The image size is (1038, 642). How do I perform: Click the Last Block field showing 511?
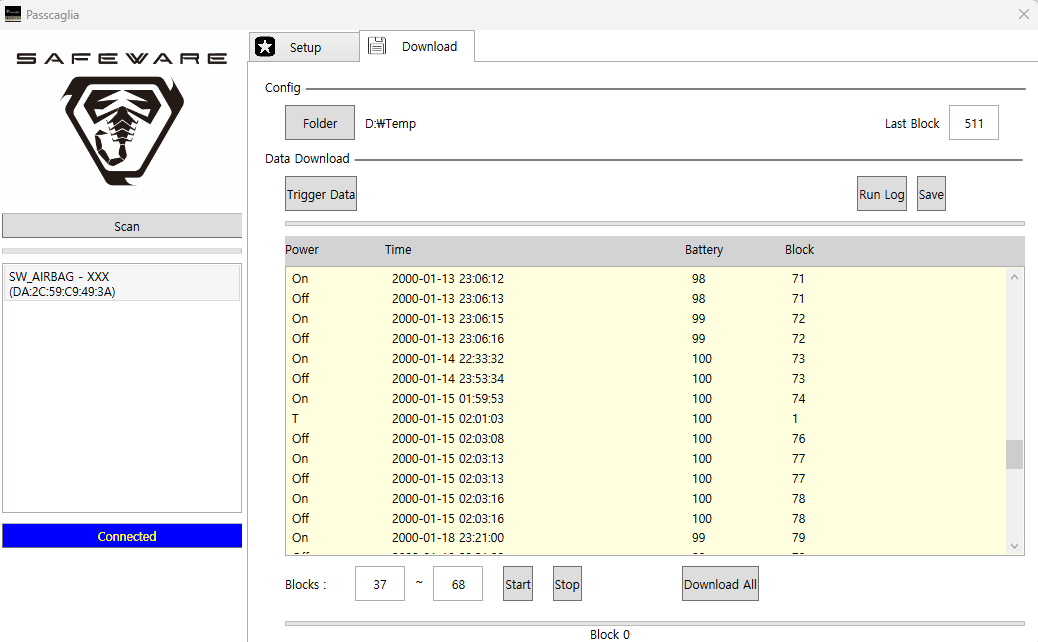[974, 123]
